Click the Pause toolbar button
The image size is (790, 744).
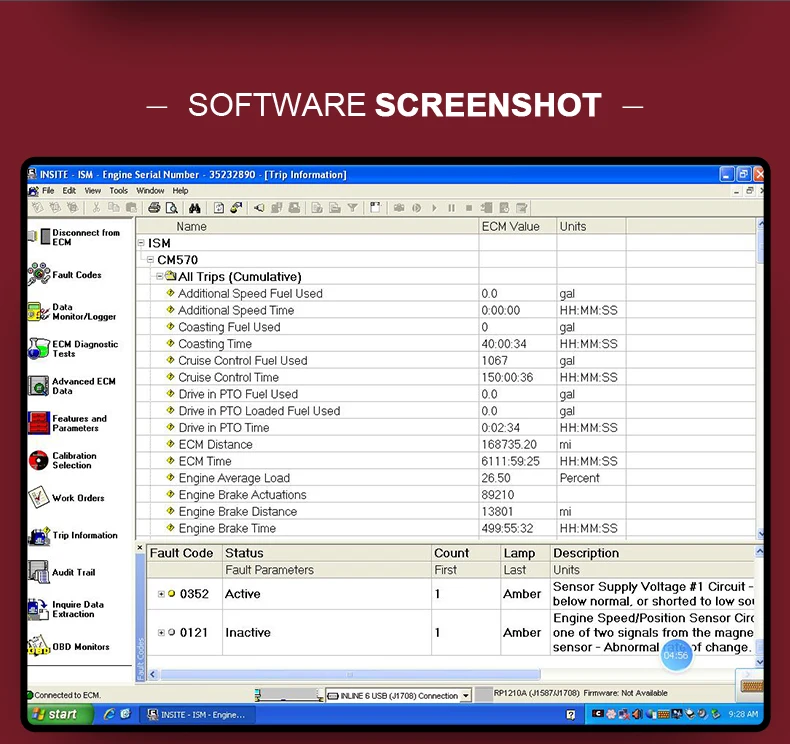451,208
